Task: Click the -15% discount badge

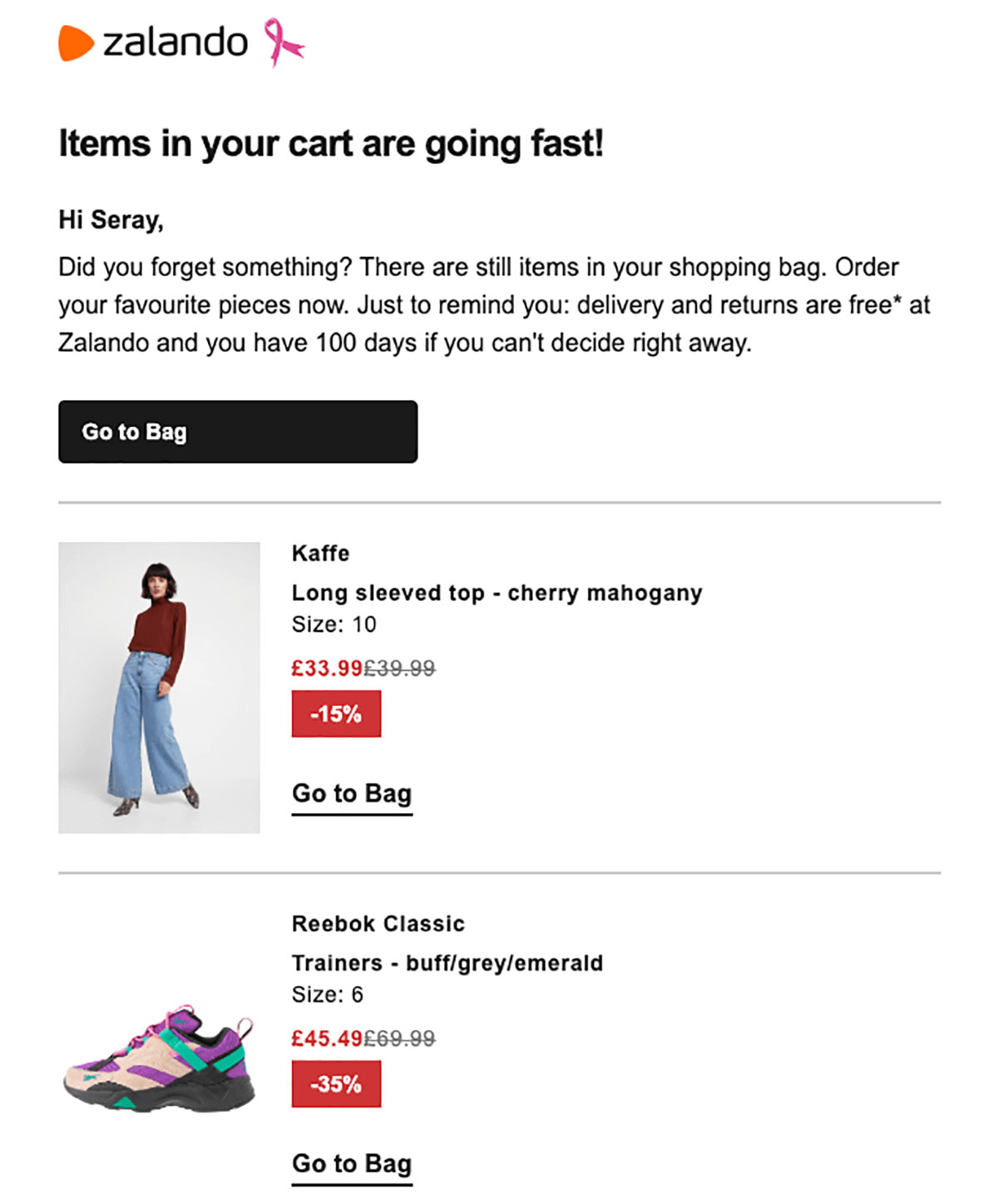Action: click(336, 713)
